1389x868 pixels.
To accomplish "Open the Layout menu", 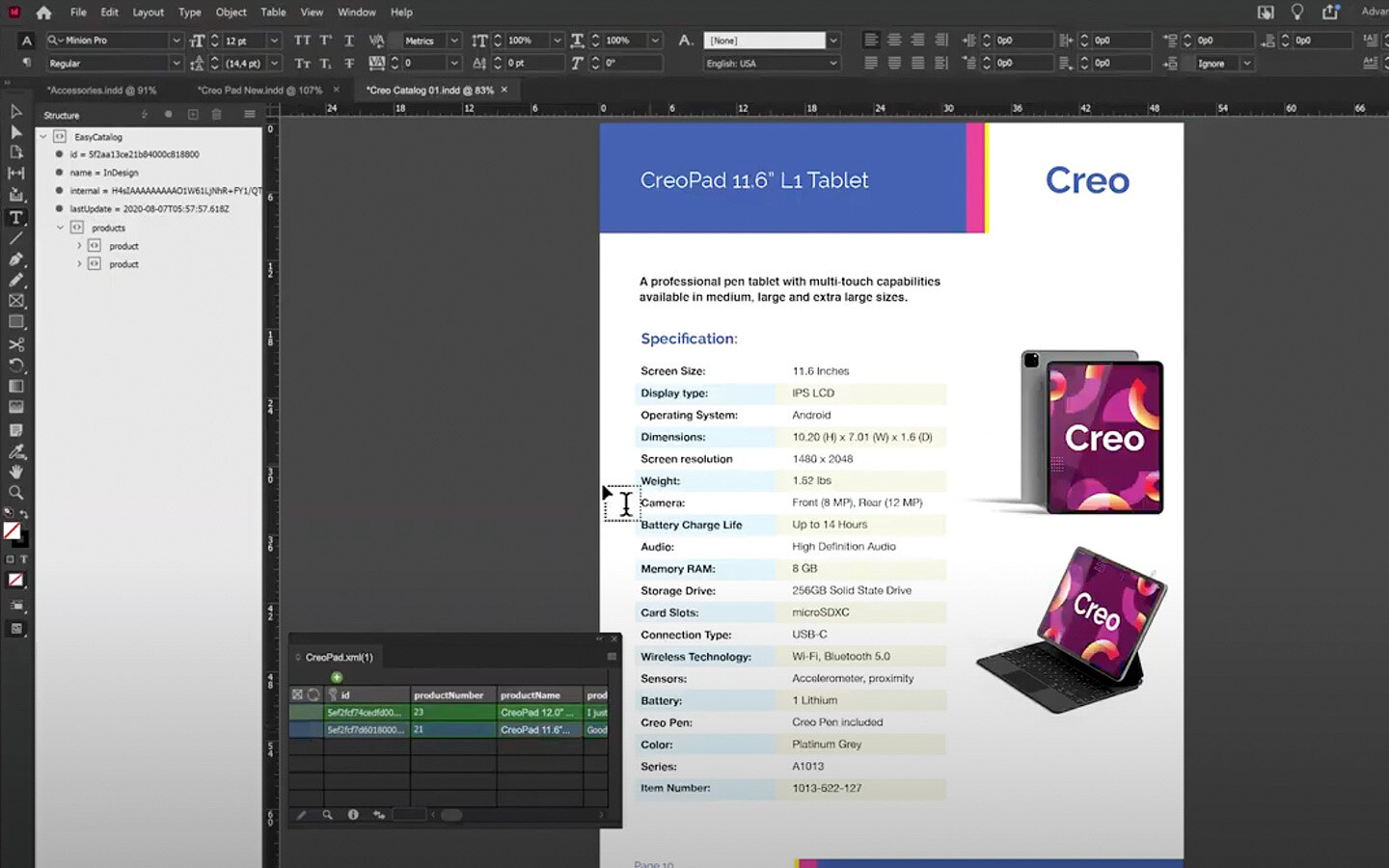I will [149, 13].
